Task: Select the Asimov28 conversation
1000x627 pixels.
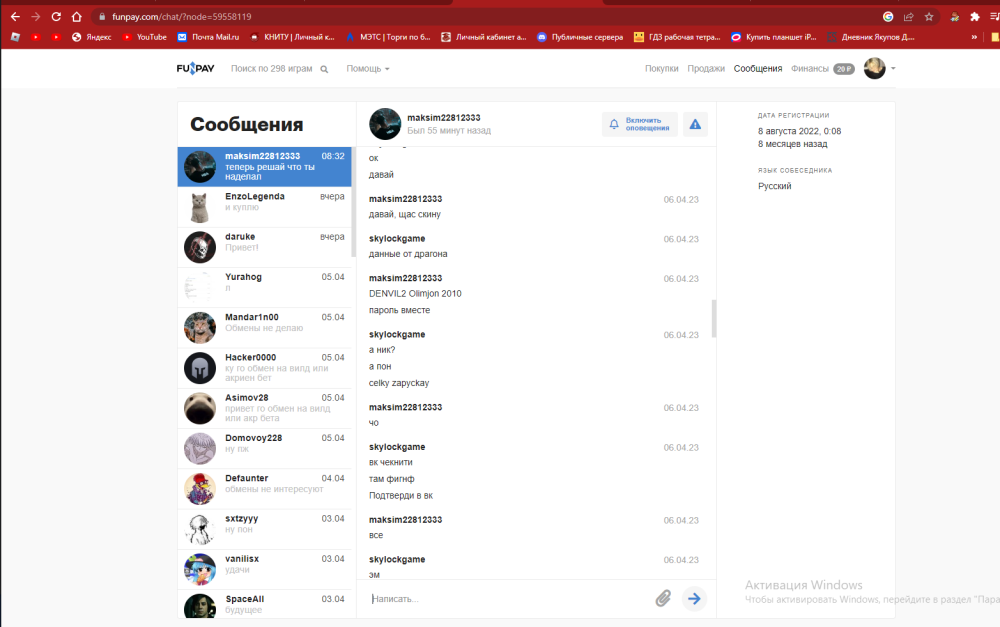Action: (264, 408)
